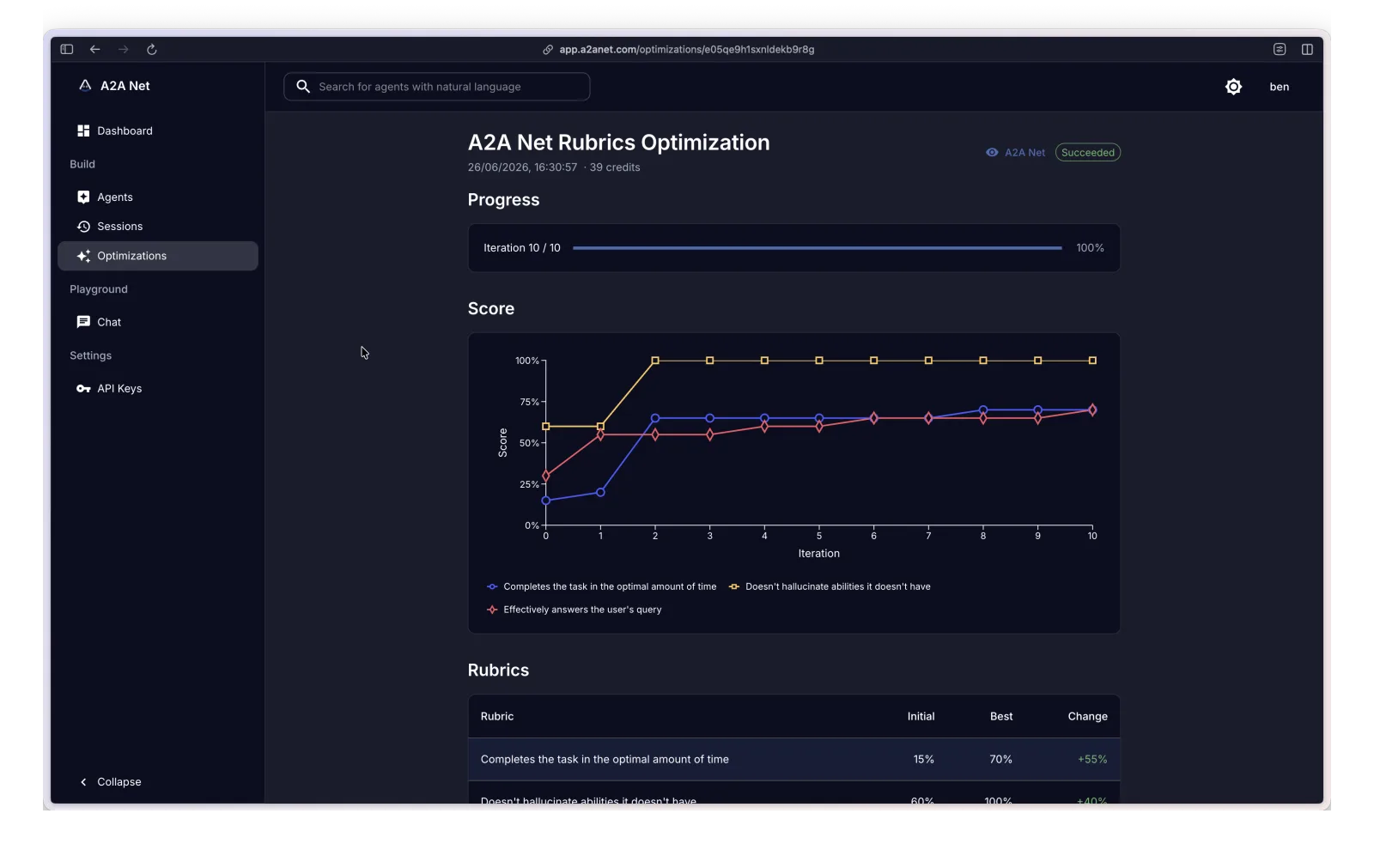Screen dimensions: 1374x868
Task: Click the Rubric column header
Action: pyautogui.click(x=497, y=717)
